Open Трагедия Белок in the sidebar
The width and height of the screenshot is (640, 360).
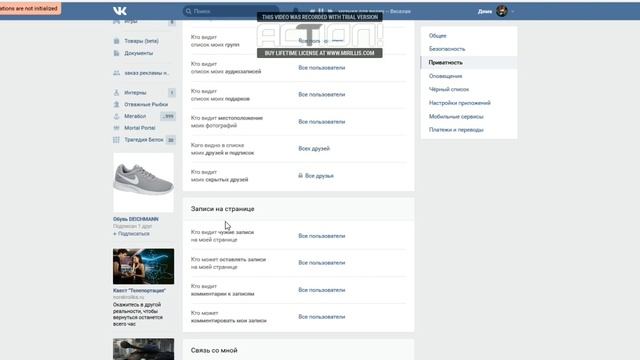(144, 140)
